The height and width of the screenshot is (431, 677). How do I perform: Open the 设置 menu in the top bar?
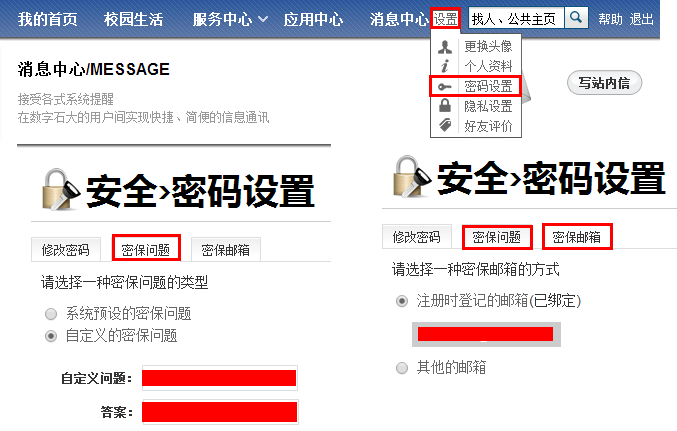tap(445, 19)
